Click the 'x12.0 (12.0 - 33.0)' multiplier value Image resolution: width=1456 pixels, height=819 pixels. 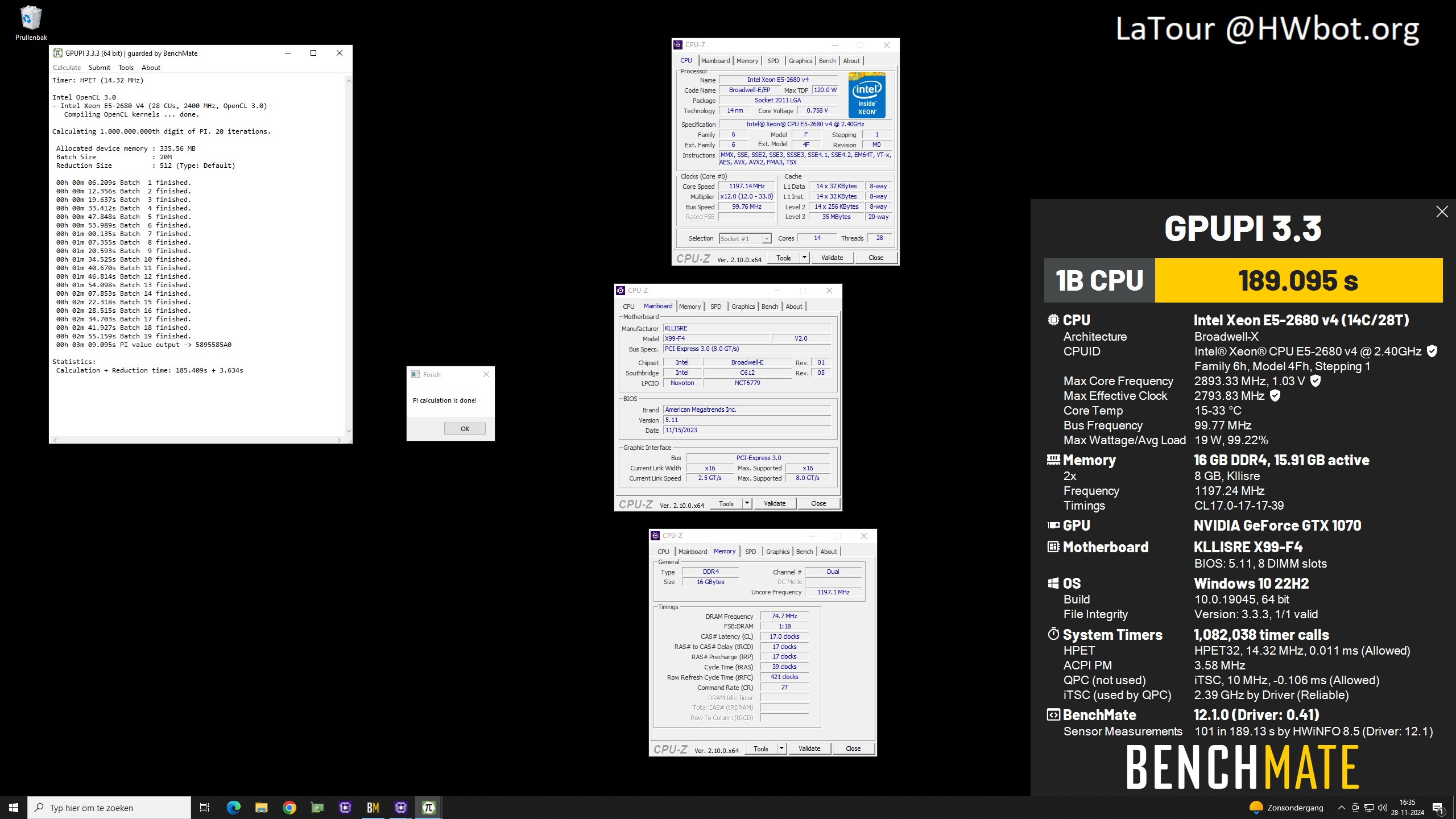746,196
